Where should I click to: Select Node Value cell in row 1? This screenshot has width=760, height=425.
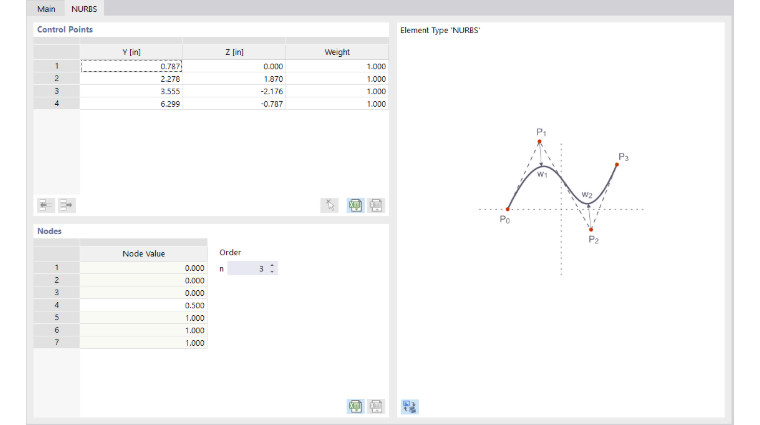point(143,268)
